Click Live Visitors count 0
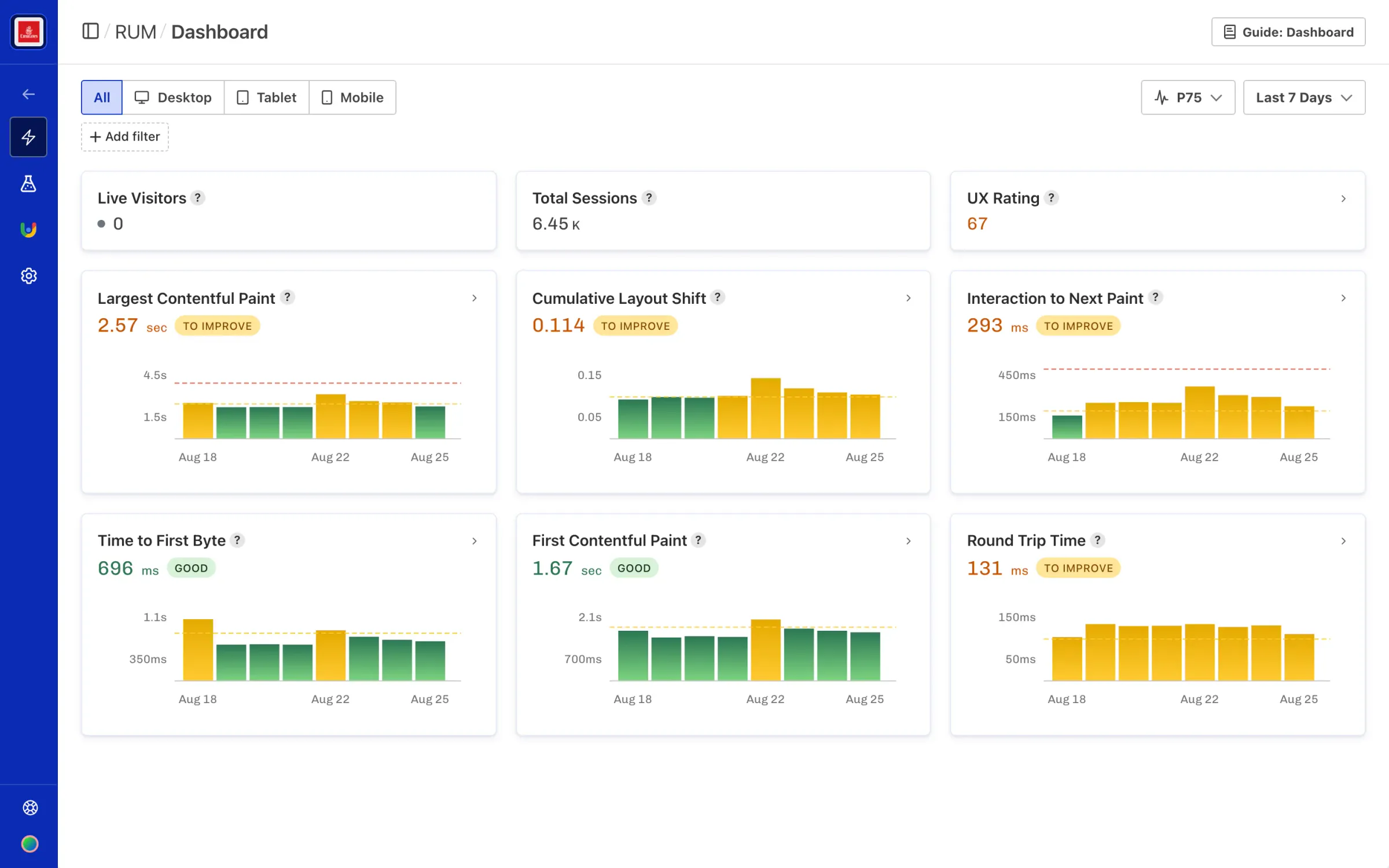Screen dimensions: 1389x868 pyautogui.click(x=118, y=224)
